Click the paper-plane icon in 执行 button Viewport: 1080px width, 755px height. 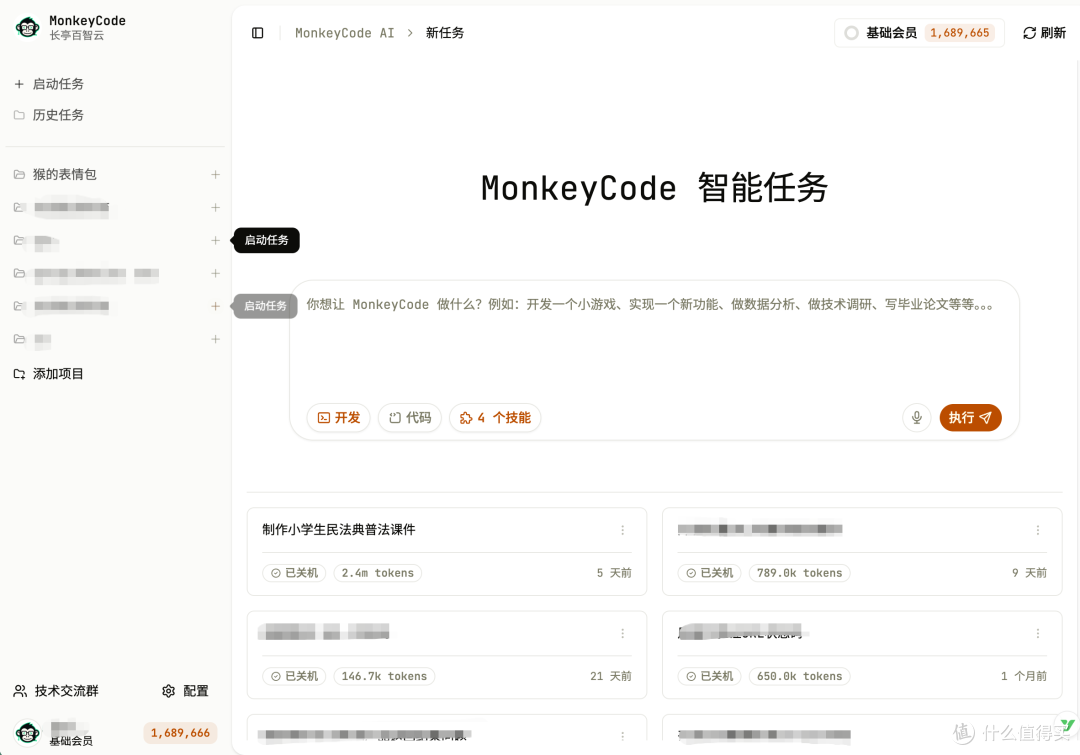(x=986, y=417)
